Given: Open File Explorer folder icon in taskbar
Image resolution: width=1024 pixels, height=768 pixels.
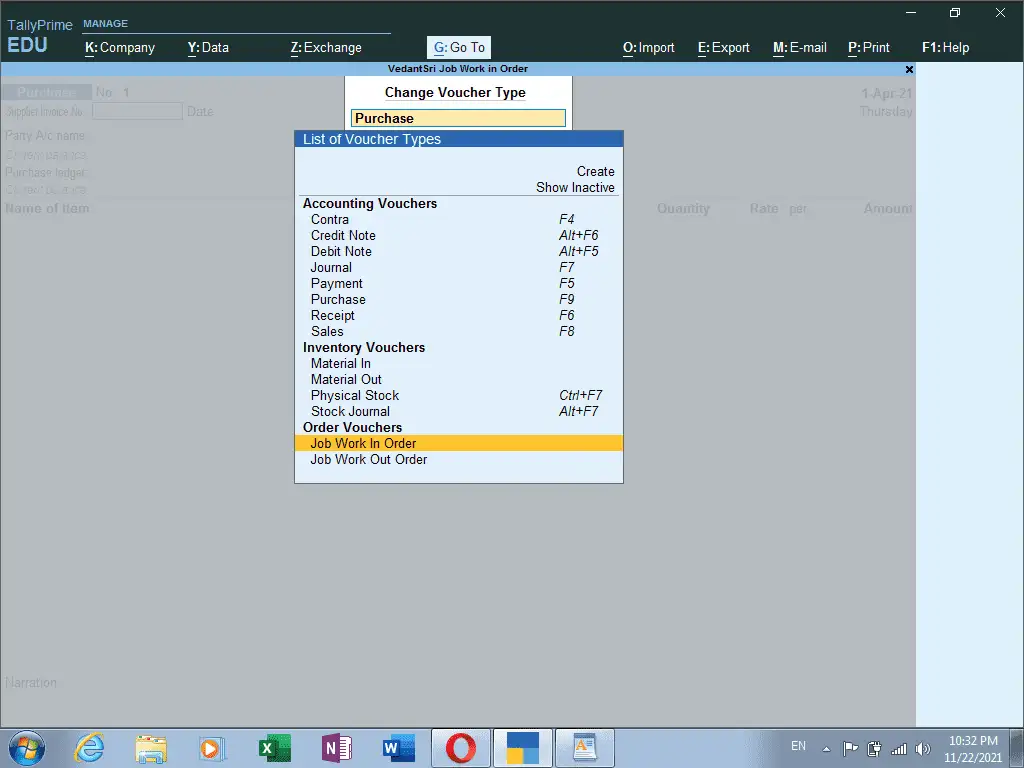Looking at the screenshot, I should click(151, 748).
